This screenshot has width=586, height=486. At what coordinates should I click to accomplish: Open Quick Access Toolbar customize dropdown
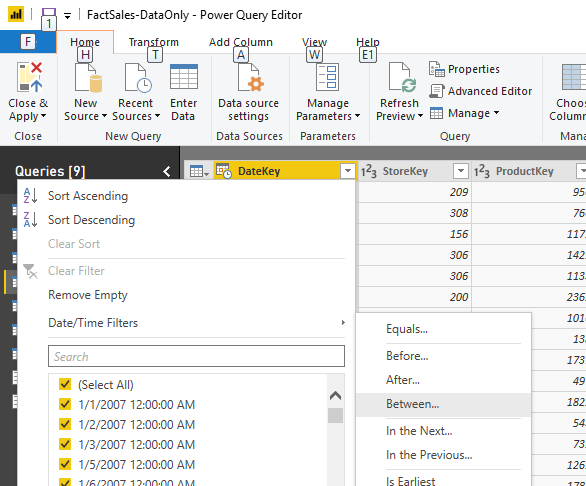coord(67,16)
